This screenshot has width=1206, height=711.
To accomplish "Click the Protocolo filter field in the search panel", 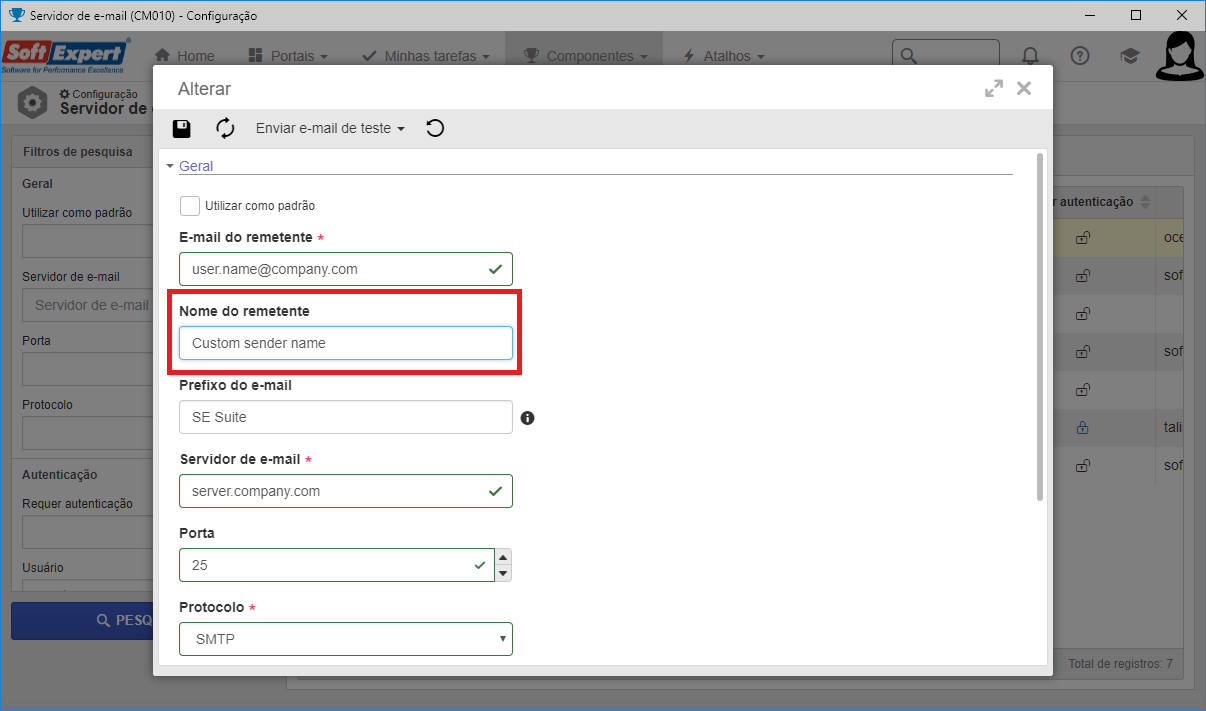I will point(87,433).
